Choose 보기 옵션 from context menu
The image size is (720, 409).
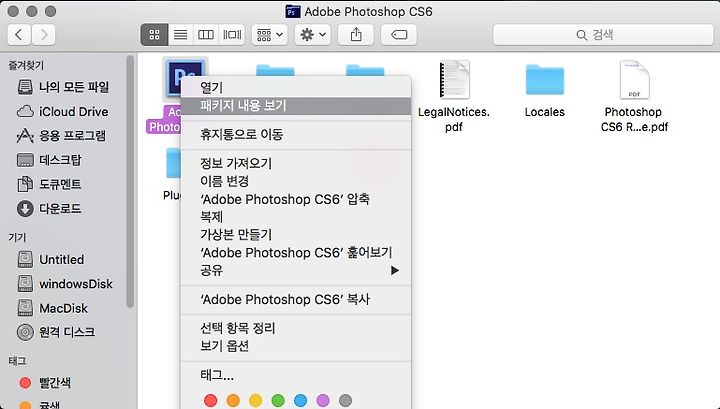[x=296, y=346]
